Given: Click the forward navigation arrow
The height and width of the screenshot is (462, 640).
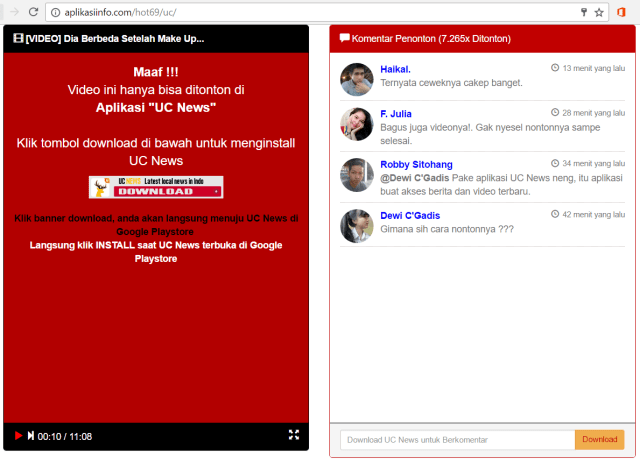Looking at the screenshot, I should click(14, 12).
